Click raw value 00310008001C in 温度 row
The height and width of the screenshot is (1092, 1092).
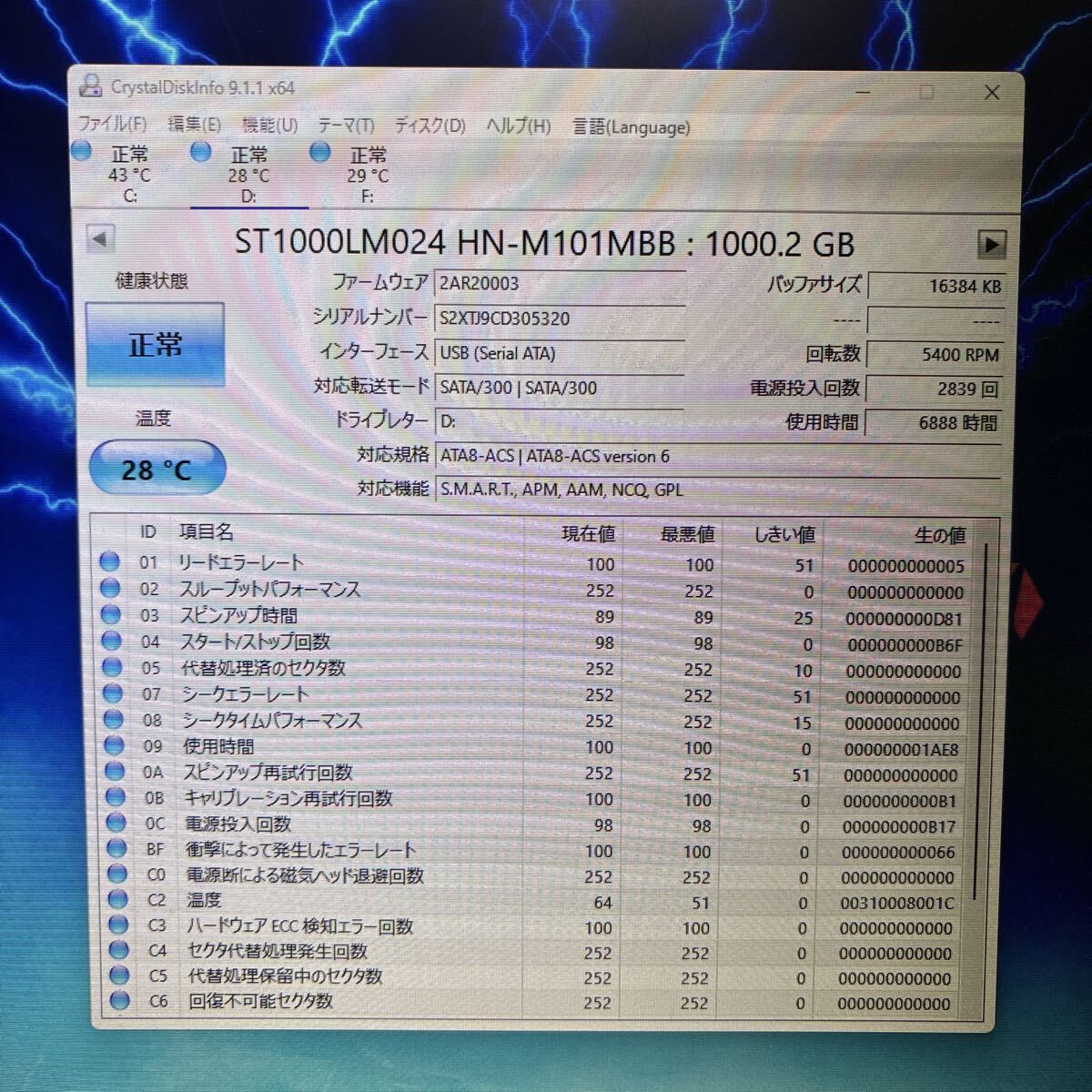(897, 904)
